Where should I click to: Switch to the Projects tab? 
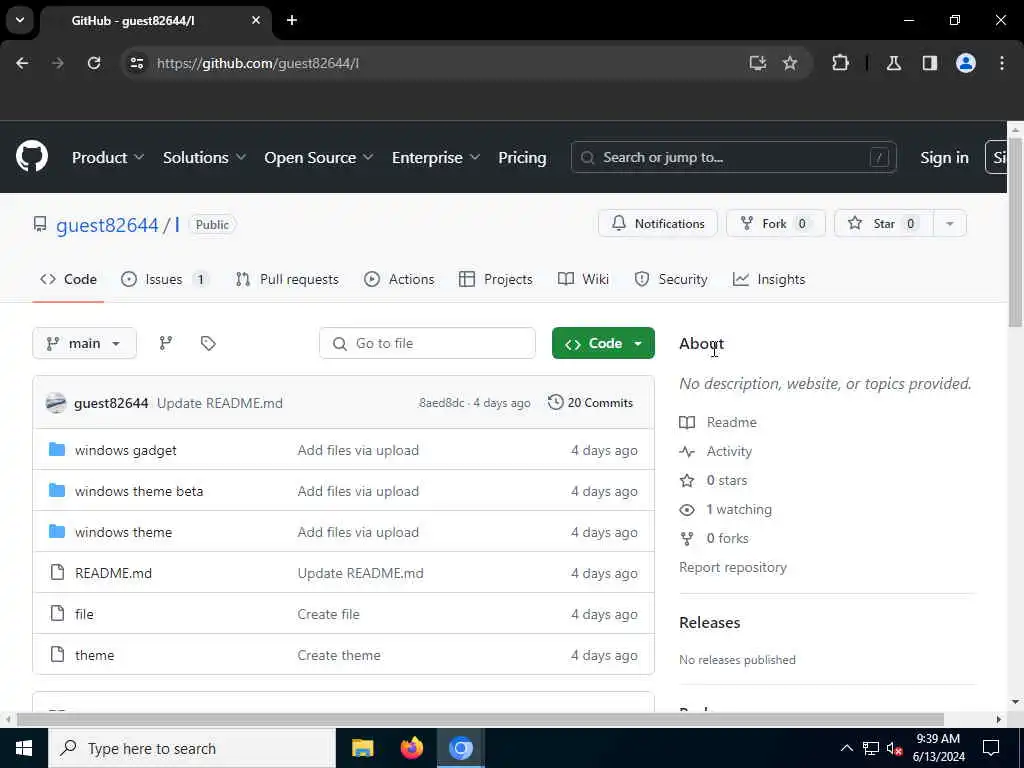[x=496, y=279]
